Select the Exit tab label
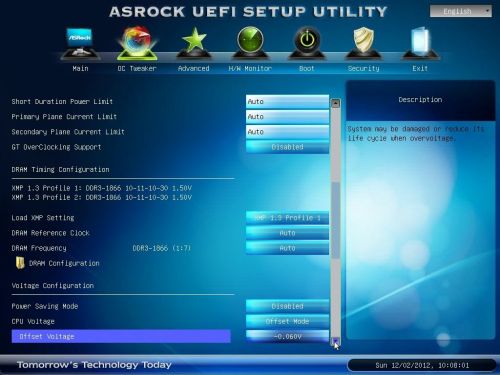Screen dimensions: 500x375 420,68
